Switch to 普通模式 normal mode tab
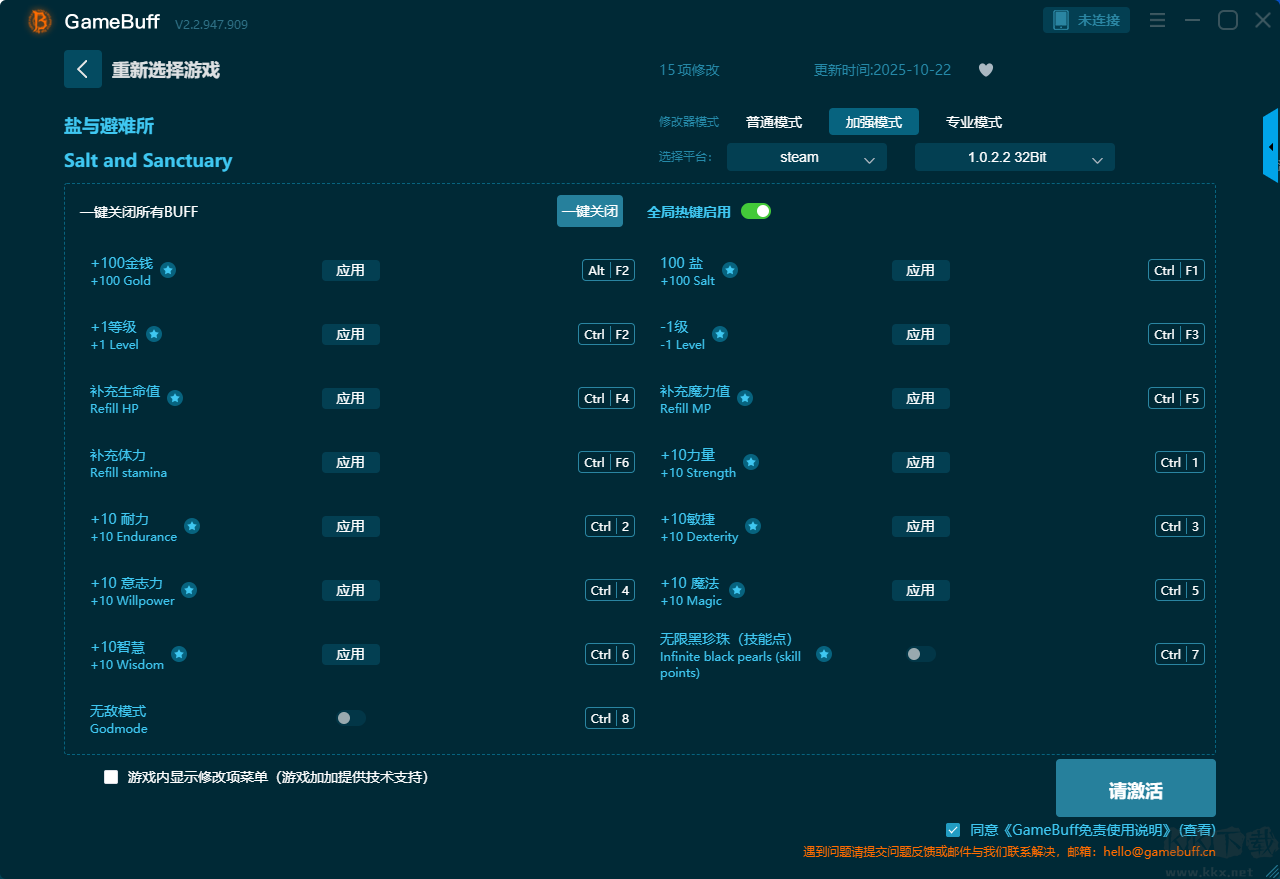This screenshot has height=879, width=1280. (774, 122)
